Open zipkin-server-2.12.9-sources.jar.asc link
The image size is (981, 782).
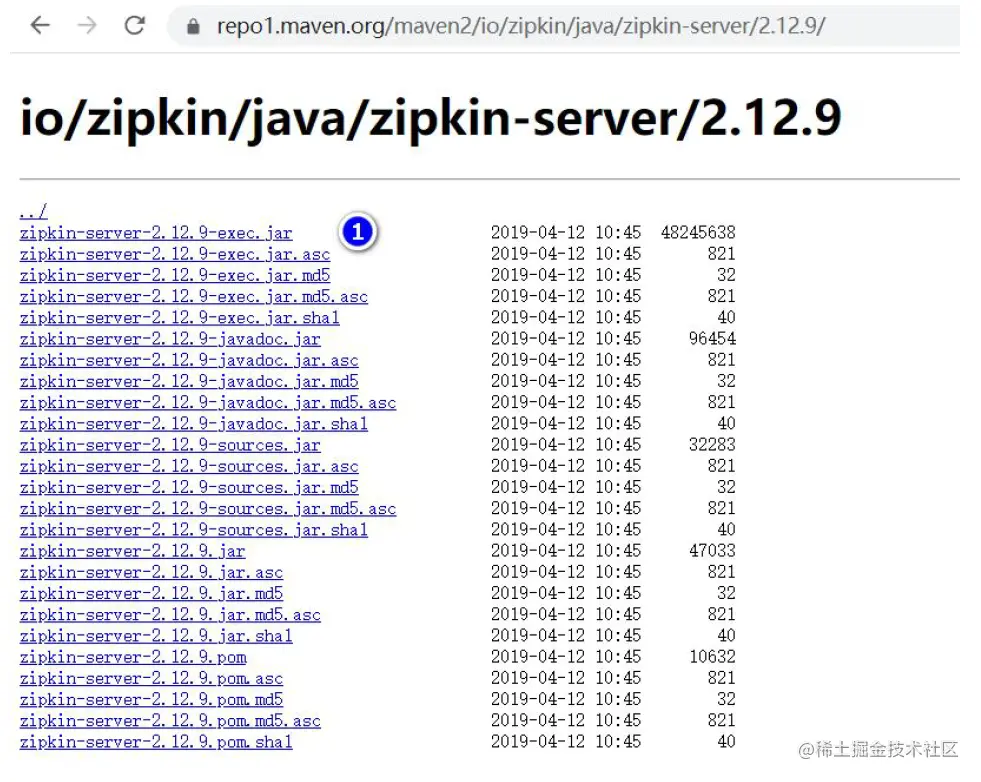click(x=189, y=467)
